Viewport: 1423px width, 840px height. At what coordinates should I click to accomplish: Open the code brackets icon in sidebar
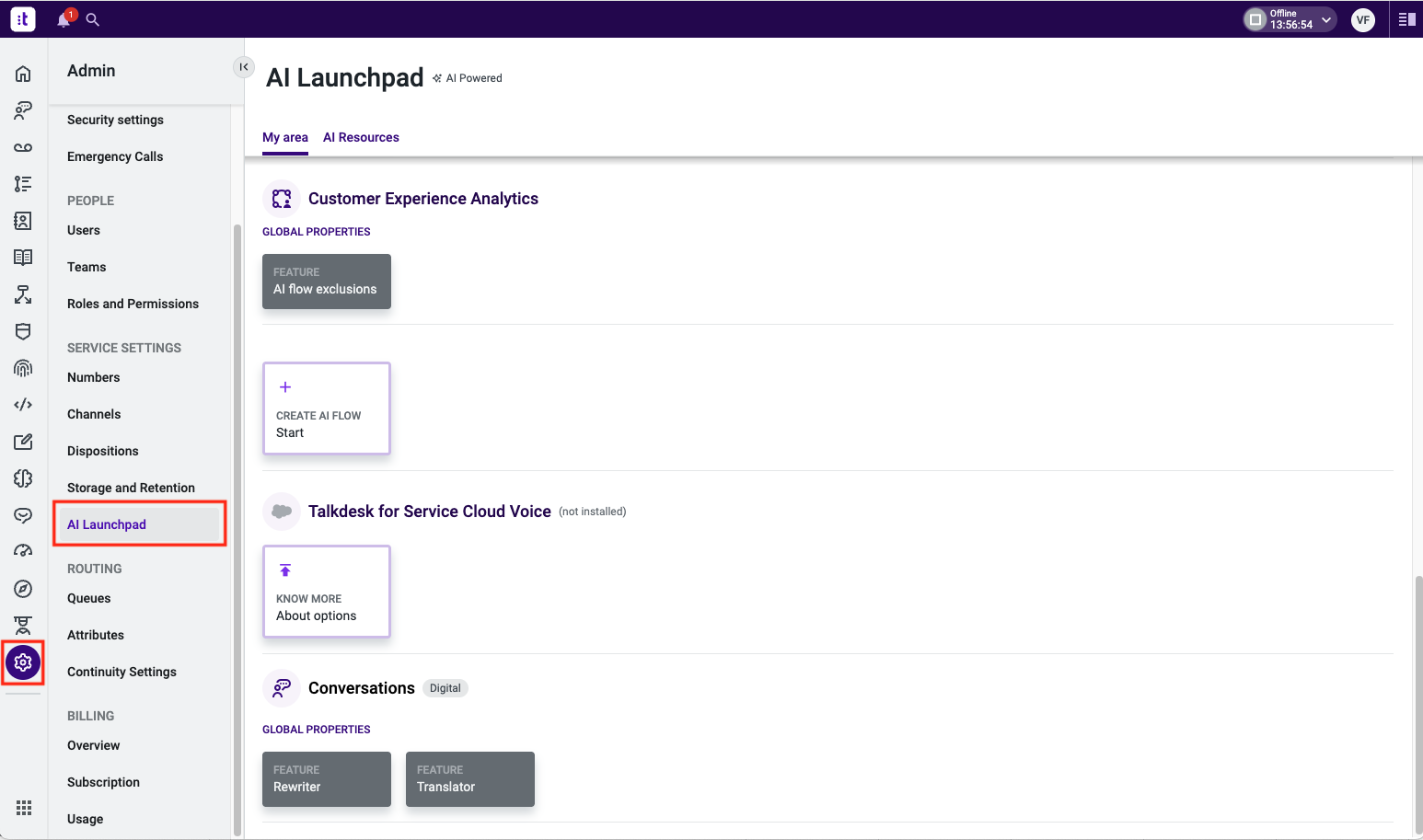coord(23,405)
